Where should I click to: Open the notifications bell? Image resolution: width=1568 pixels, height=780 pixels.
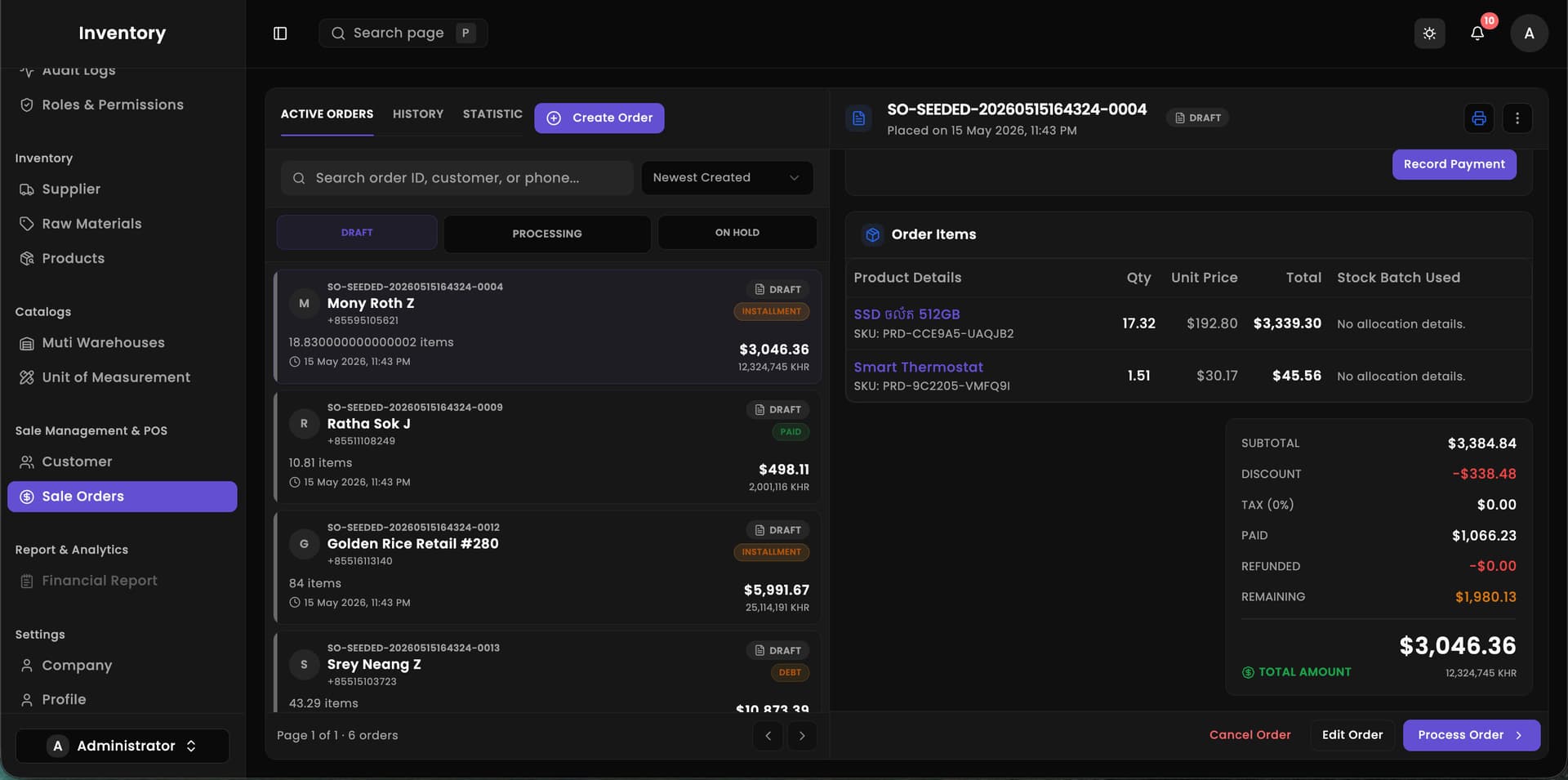(1477, 33)
